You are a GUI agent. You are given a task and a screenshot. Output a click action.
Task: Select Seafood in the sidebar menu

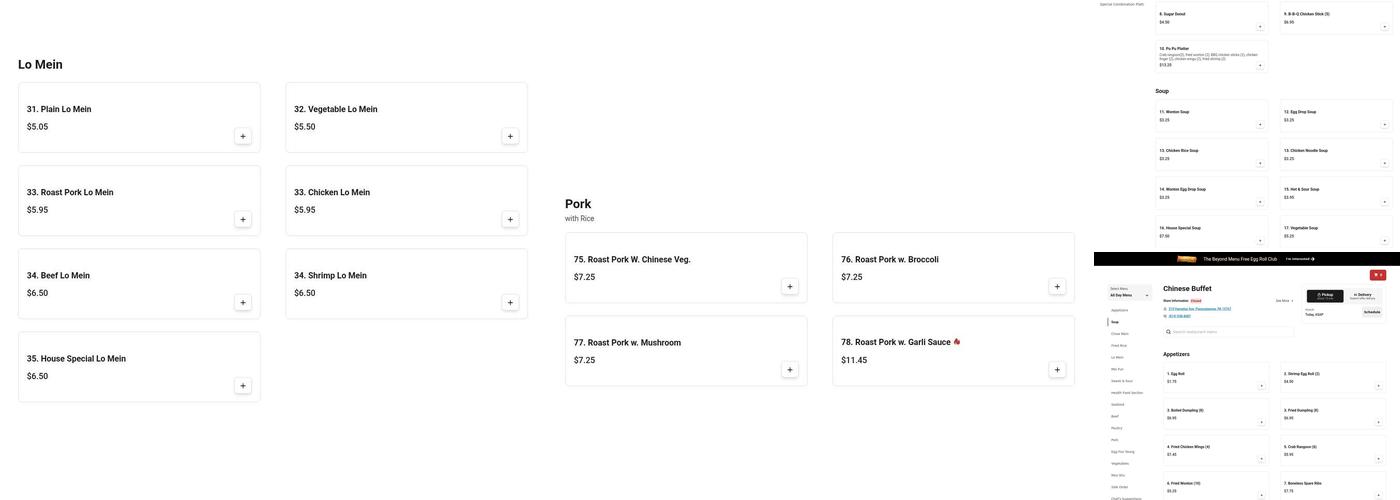1117,404
